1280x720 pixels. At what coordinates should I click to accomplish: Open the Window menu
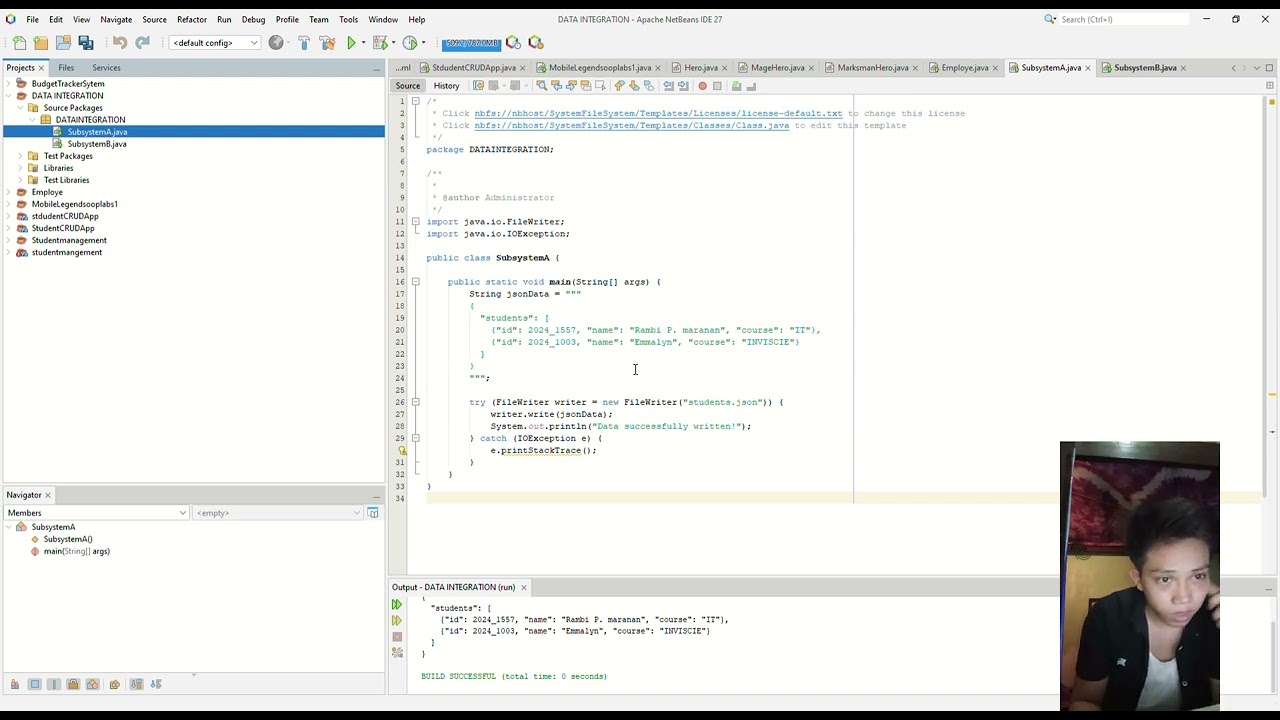[383, 19]
